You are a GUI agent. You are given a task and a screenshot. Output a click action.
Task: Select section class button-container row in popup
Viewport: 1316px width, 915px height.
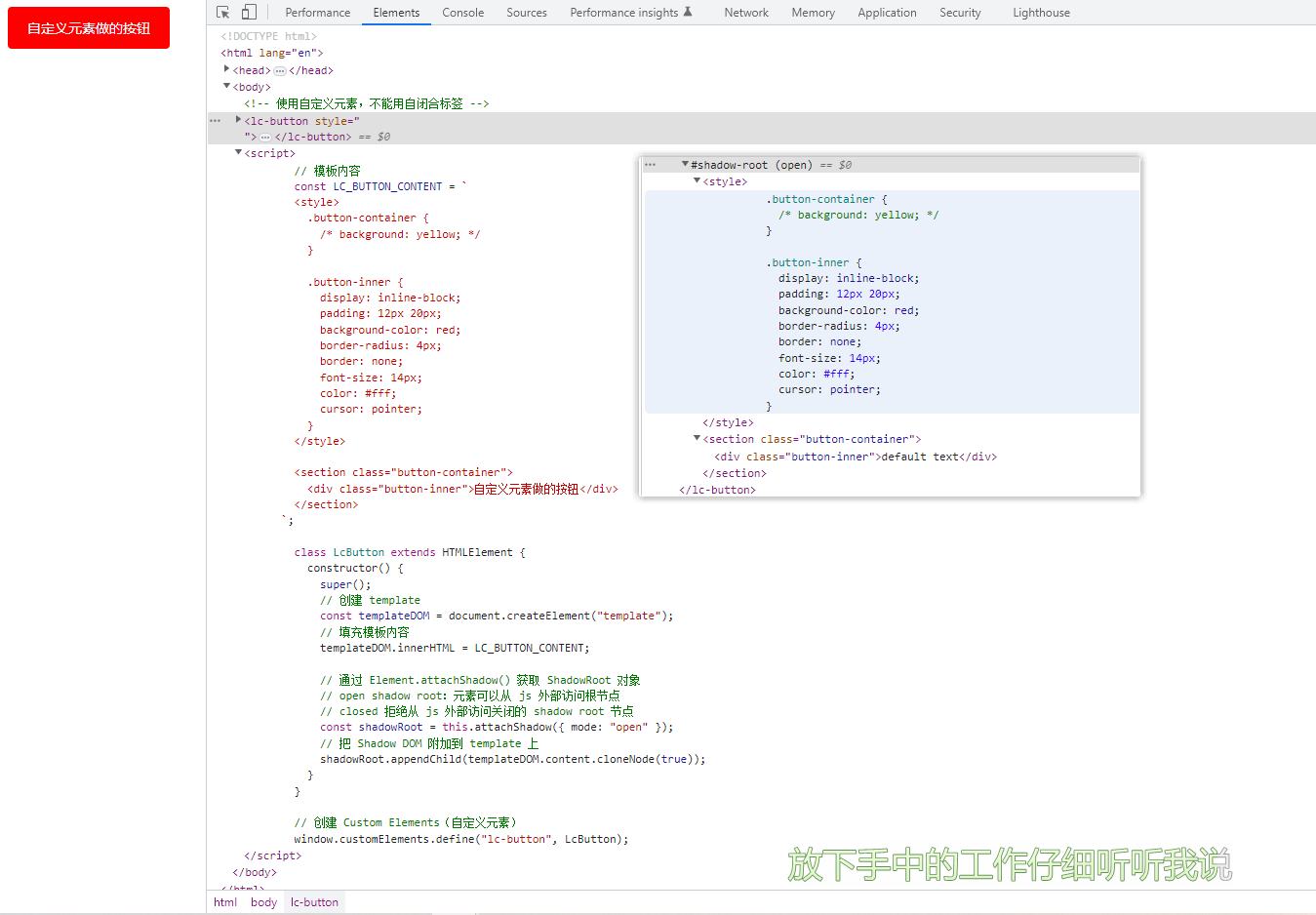point(812,440)
